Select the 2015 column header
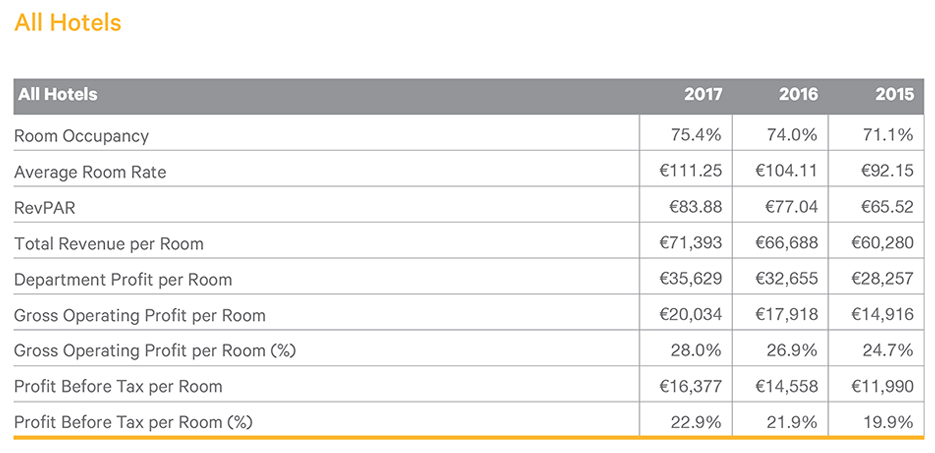935x453 pixels. point(894,95)
